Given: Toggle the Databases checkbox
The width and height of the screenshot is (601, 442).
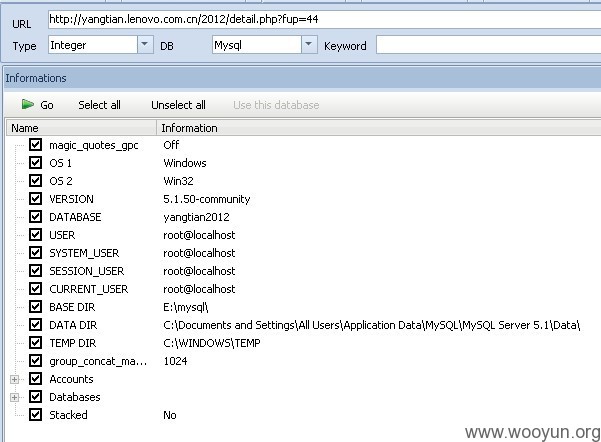Looking at the screenshot, I should [36, 397].
